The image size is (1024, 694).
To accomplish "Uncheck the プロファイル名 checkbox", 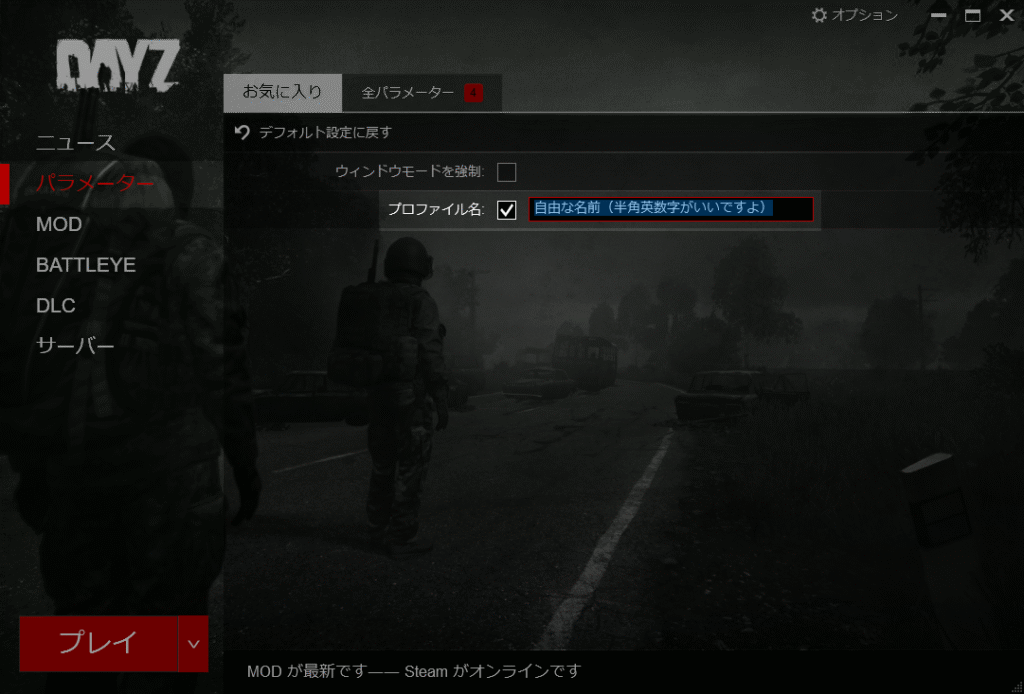I will [507, 210].
